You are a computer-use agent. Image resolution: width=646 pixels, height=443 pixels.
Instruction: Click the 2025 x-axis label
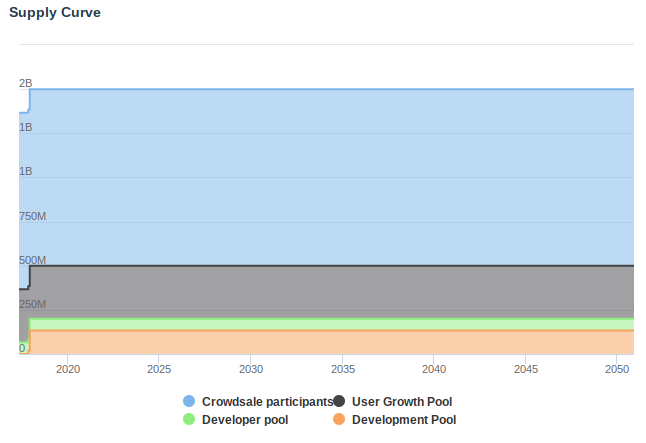pyautogui.click(x=159, y=369)
